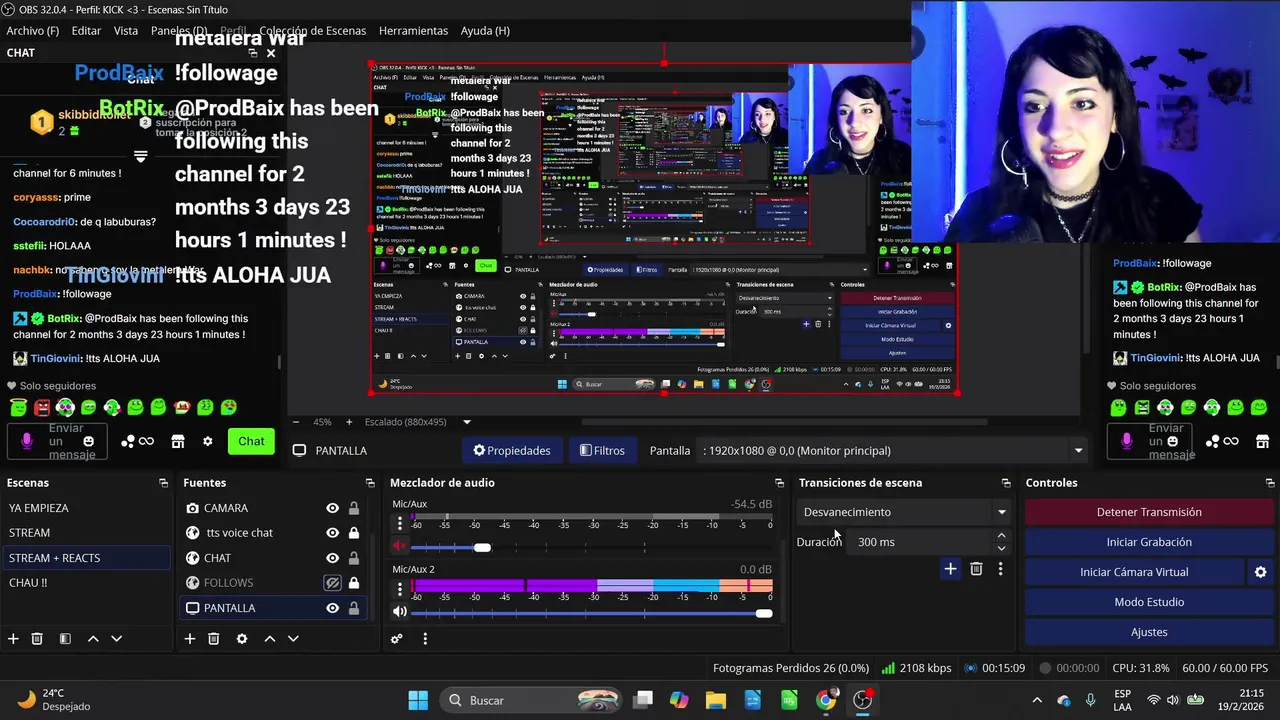Remove selected source with trash icon

[x=213, y=639]
